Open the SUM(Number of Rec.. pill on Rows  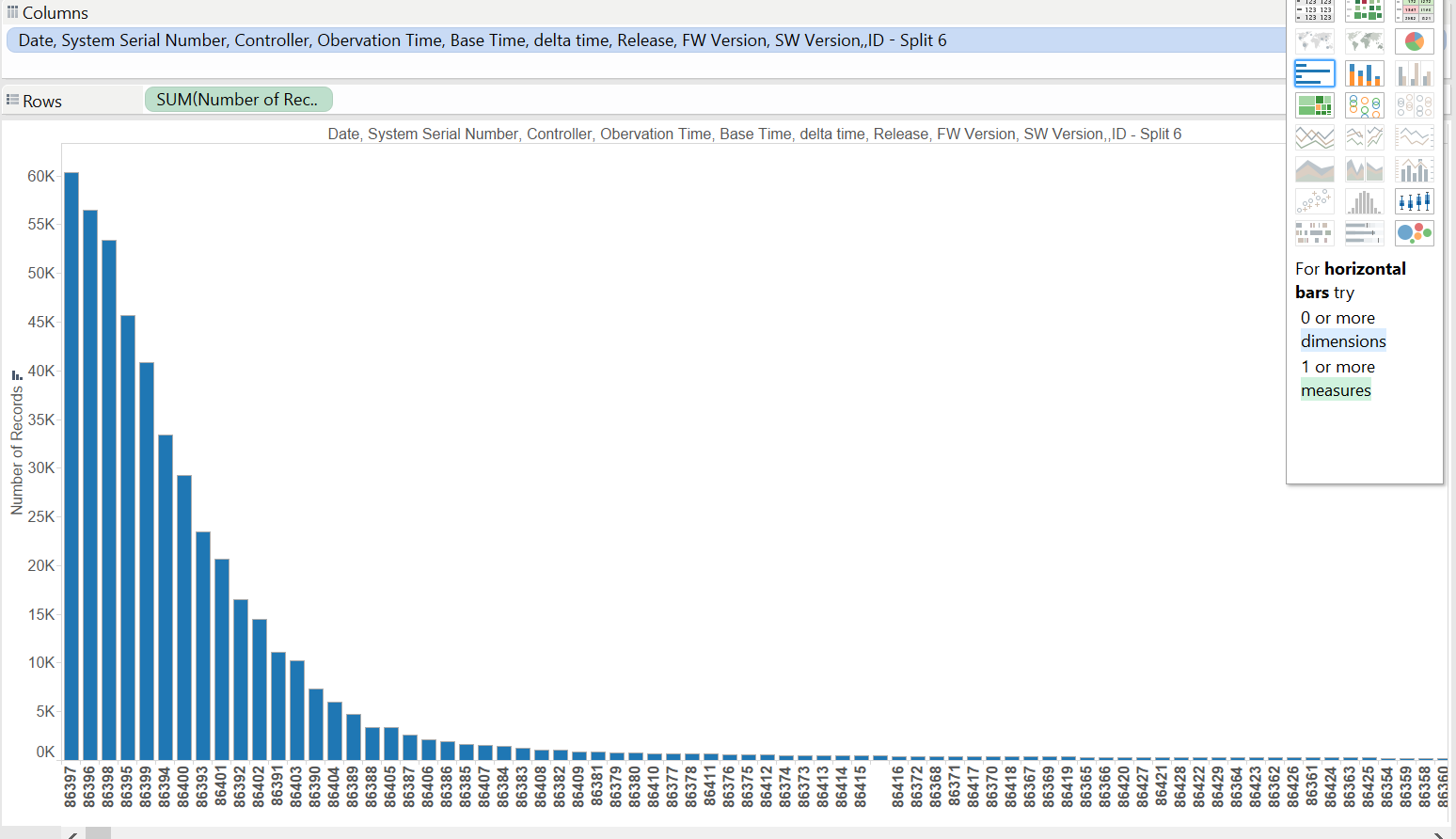pos(238,100)
